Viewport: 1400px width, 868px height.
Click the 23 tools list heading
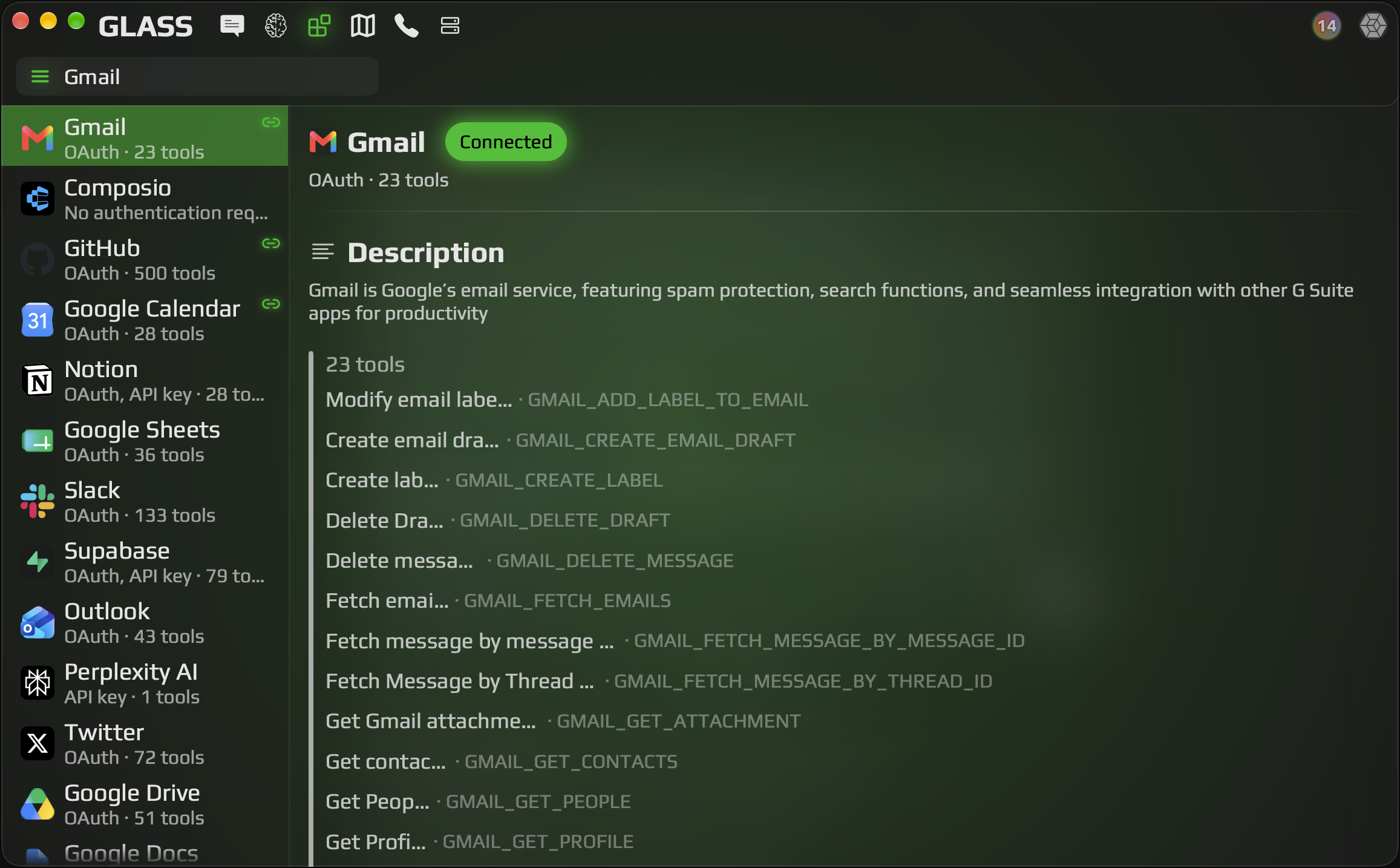coord(365,364)
